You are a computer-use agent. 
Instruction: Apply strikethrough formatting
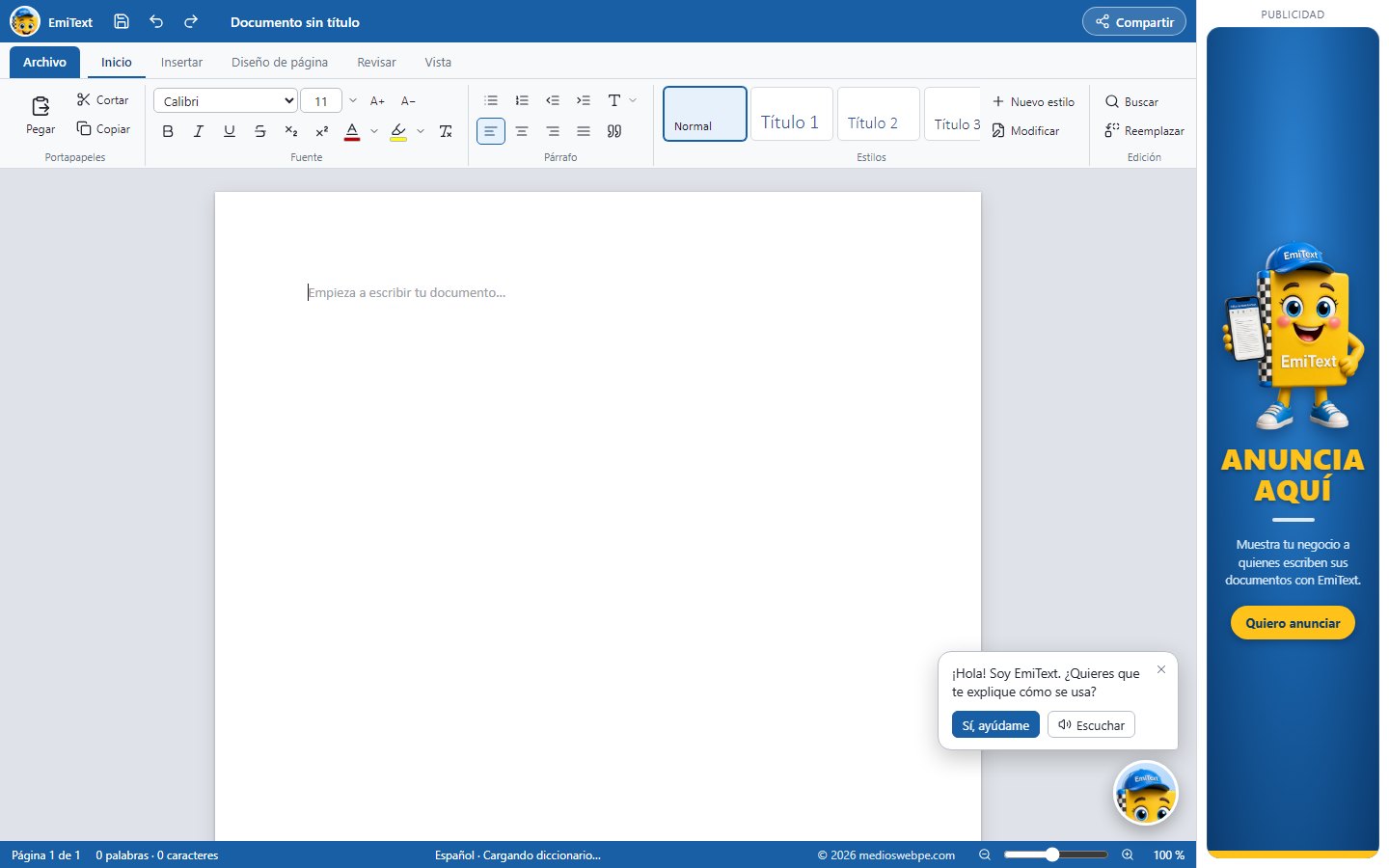point(260,131)
